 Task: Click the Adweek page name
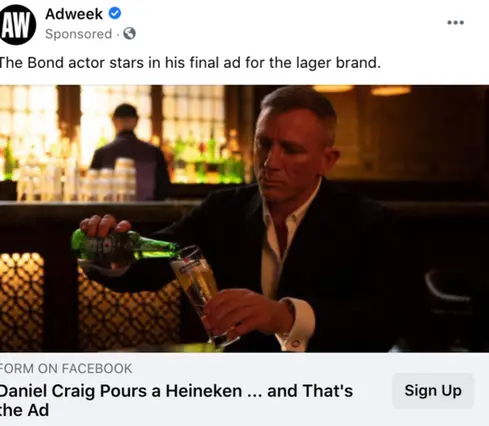[74, 14]
